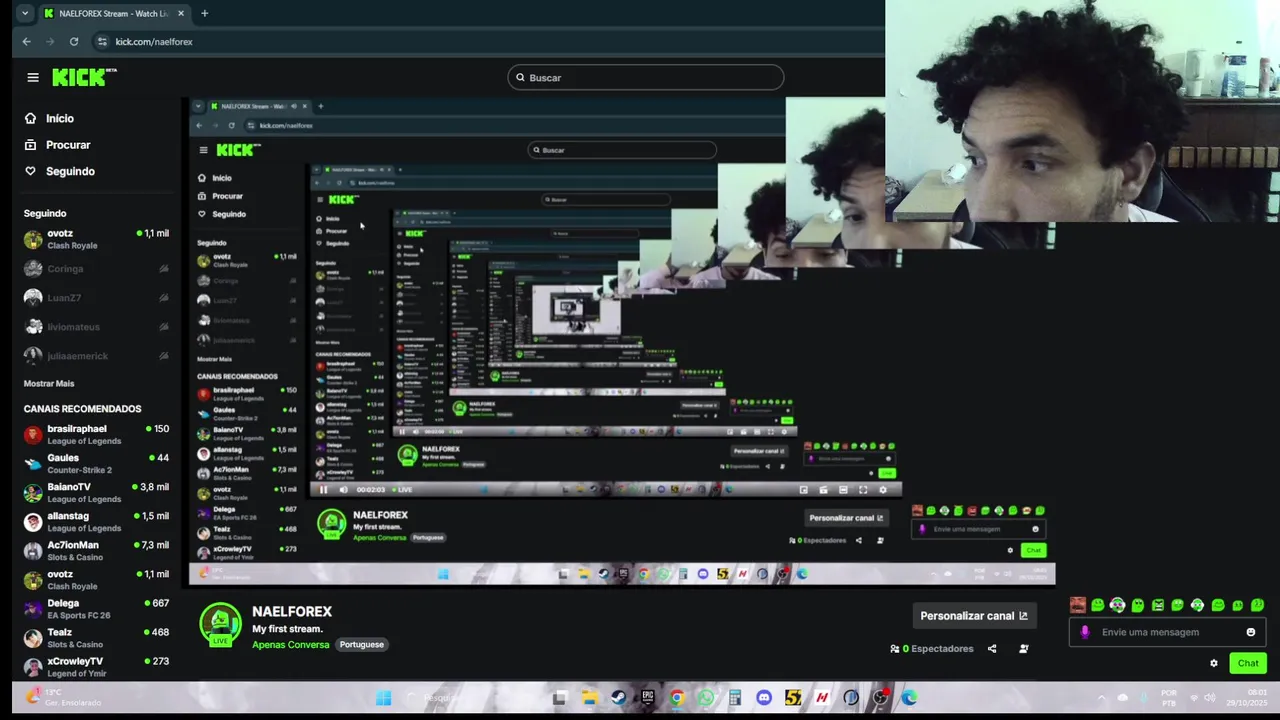Click the Seguindo heart icon

(30, 171)
